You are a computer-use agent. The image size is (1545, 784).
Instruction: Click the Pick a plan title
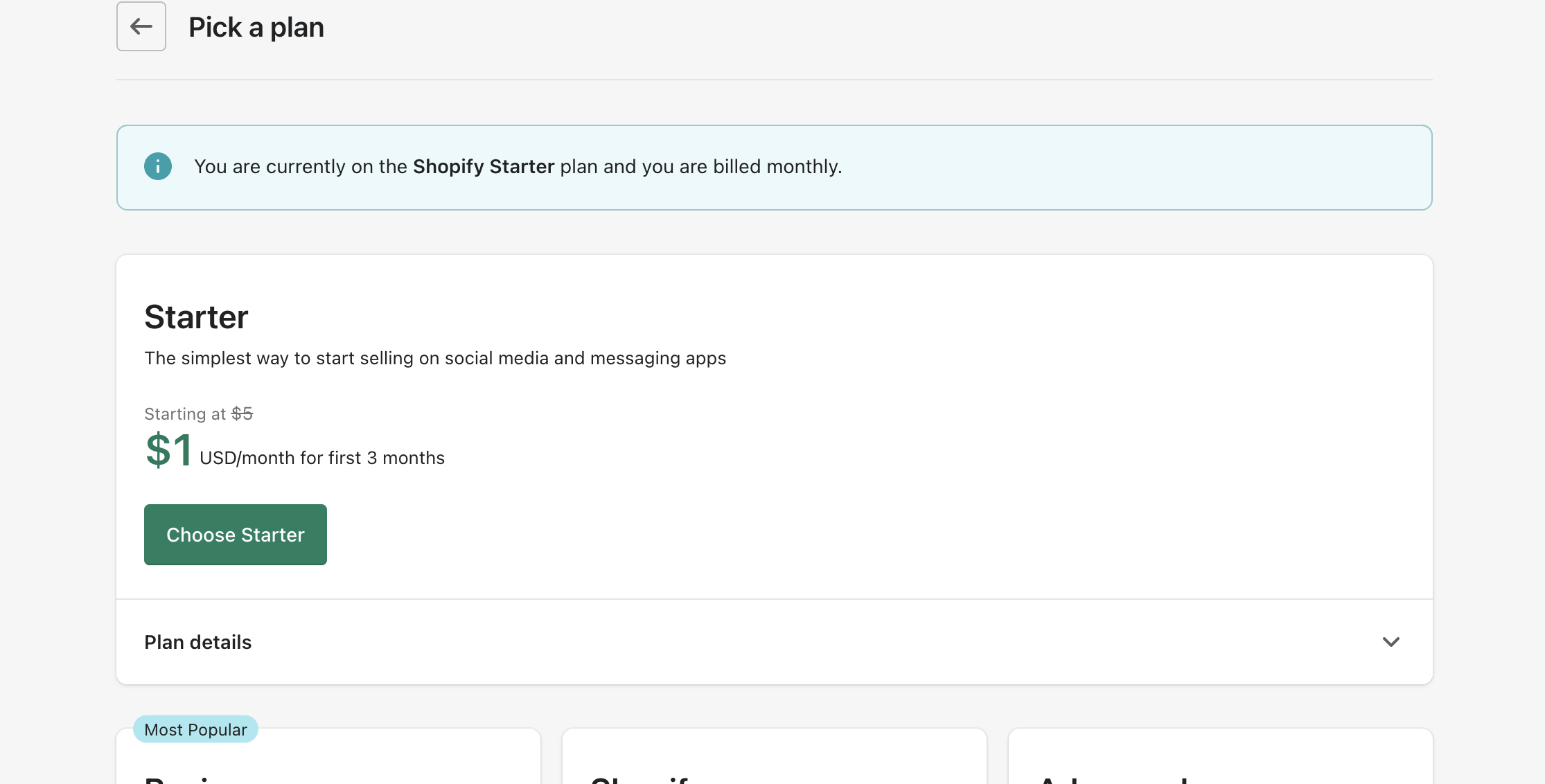256,28
